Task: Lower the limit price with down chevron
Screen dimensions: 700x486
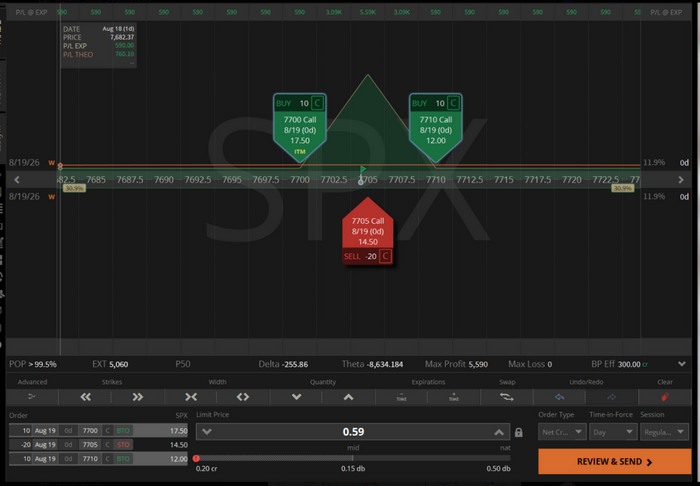Action: point(207,432)
